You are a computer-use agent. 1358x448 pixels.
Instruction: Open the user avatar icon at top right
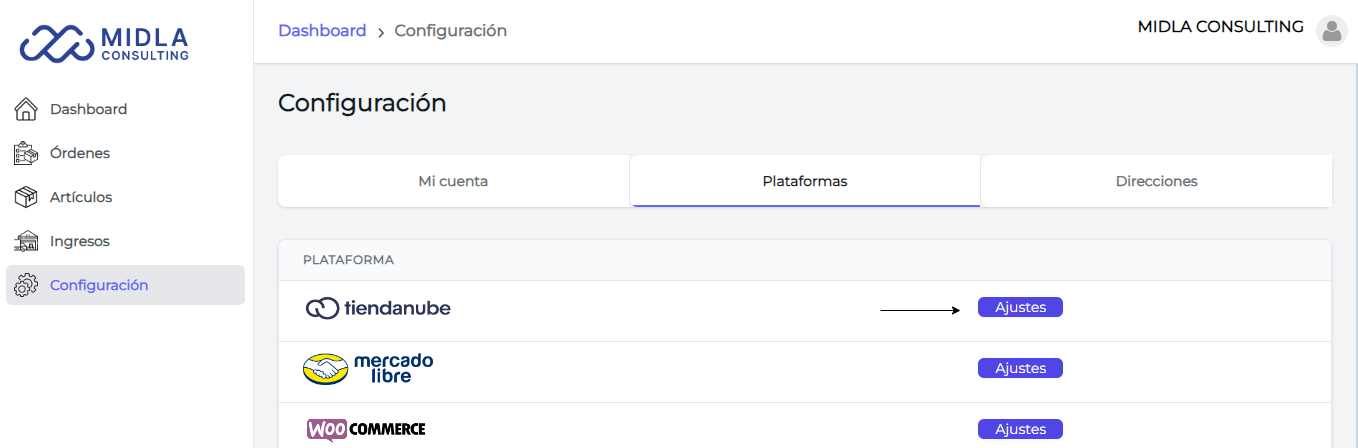1331,31
